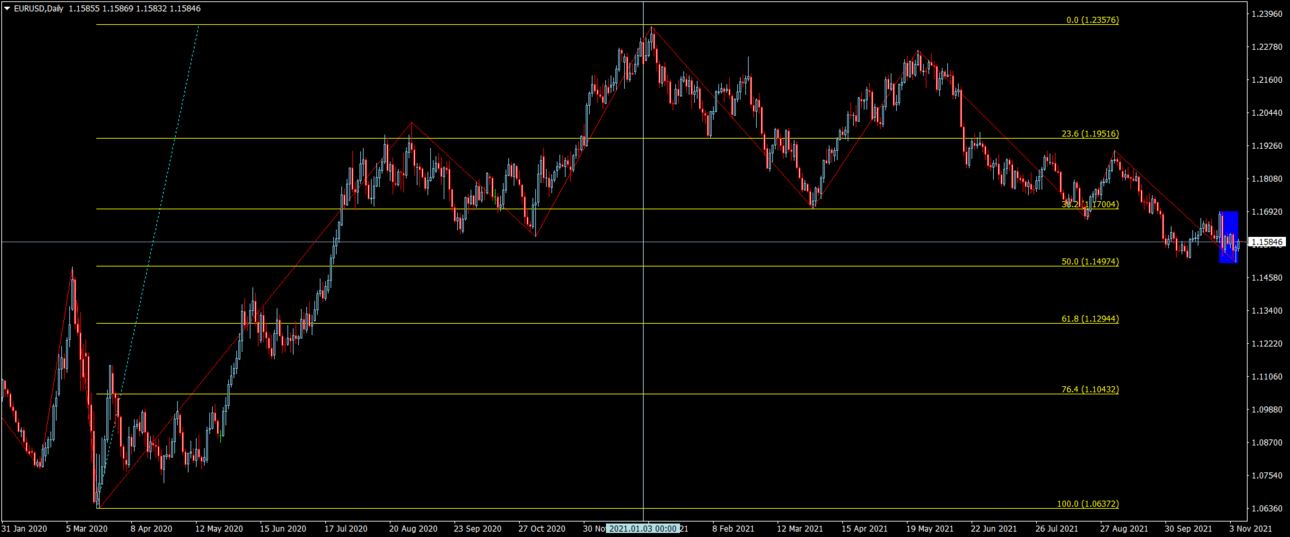Click the 1.13400 price scale label
1290x537 pixels.
1266,310
